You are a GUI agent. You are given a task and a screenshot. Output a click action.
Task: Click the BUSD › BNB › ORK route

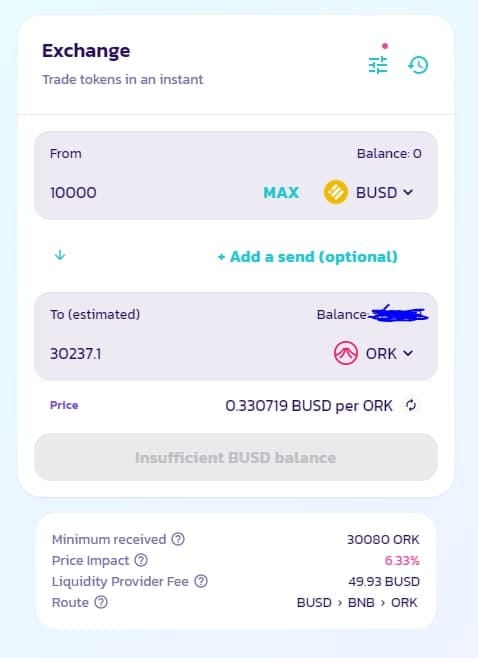pos(357,603)
